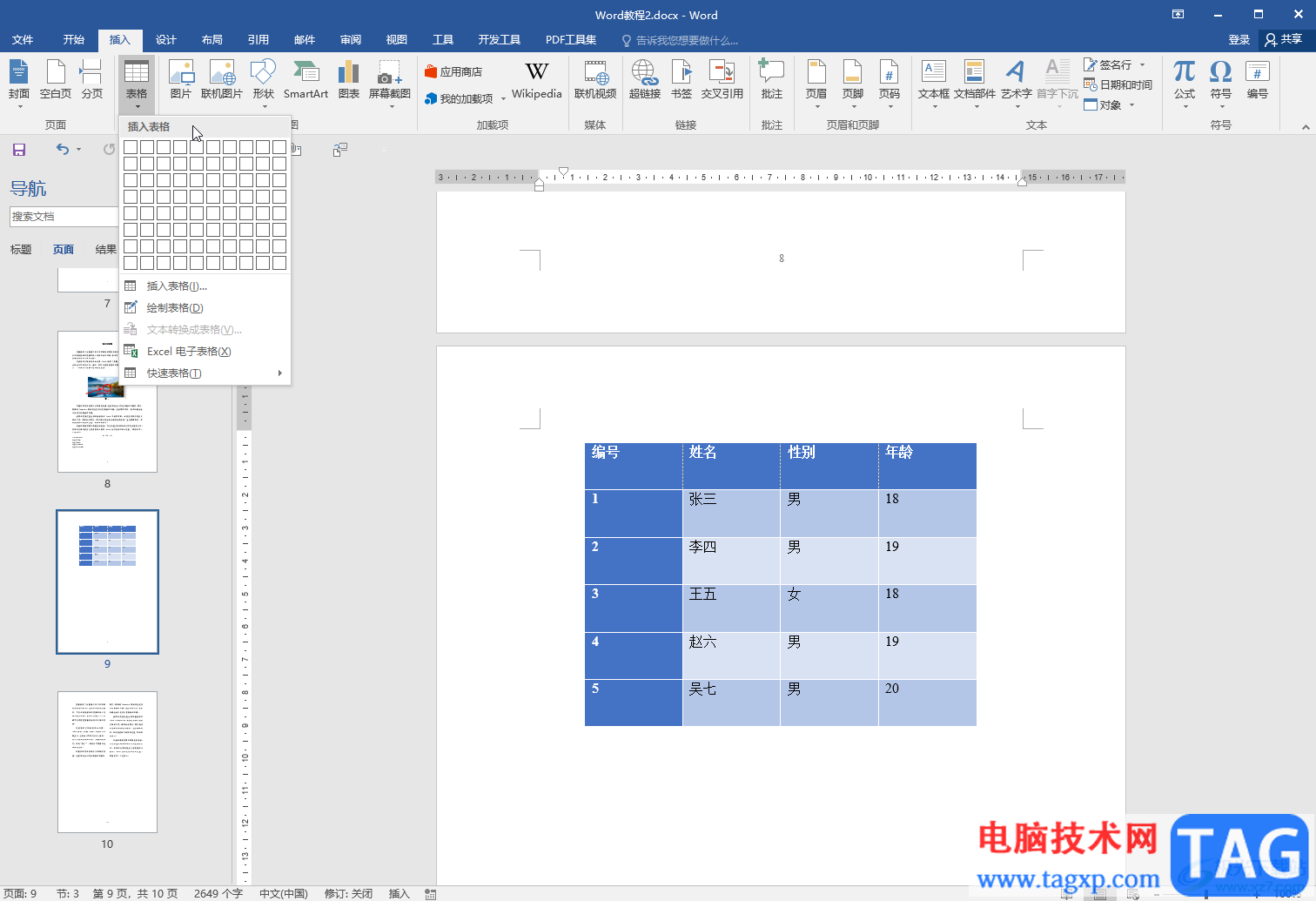
Task: Click the Search document (搜索文档) field
Action: click(x=64, y=216)
